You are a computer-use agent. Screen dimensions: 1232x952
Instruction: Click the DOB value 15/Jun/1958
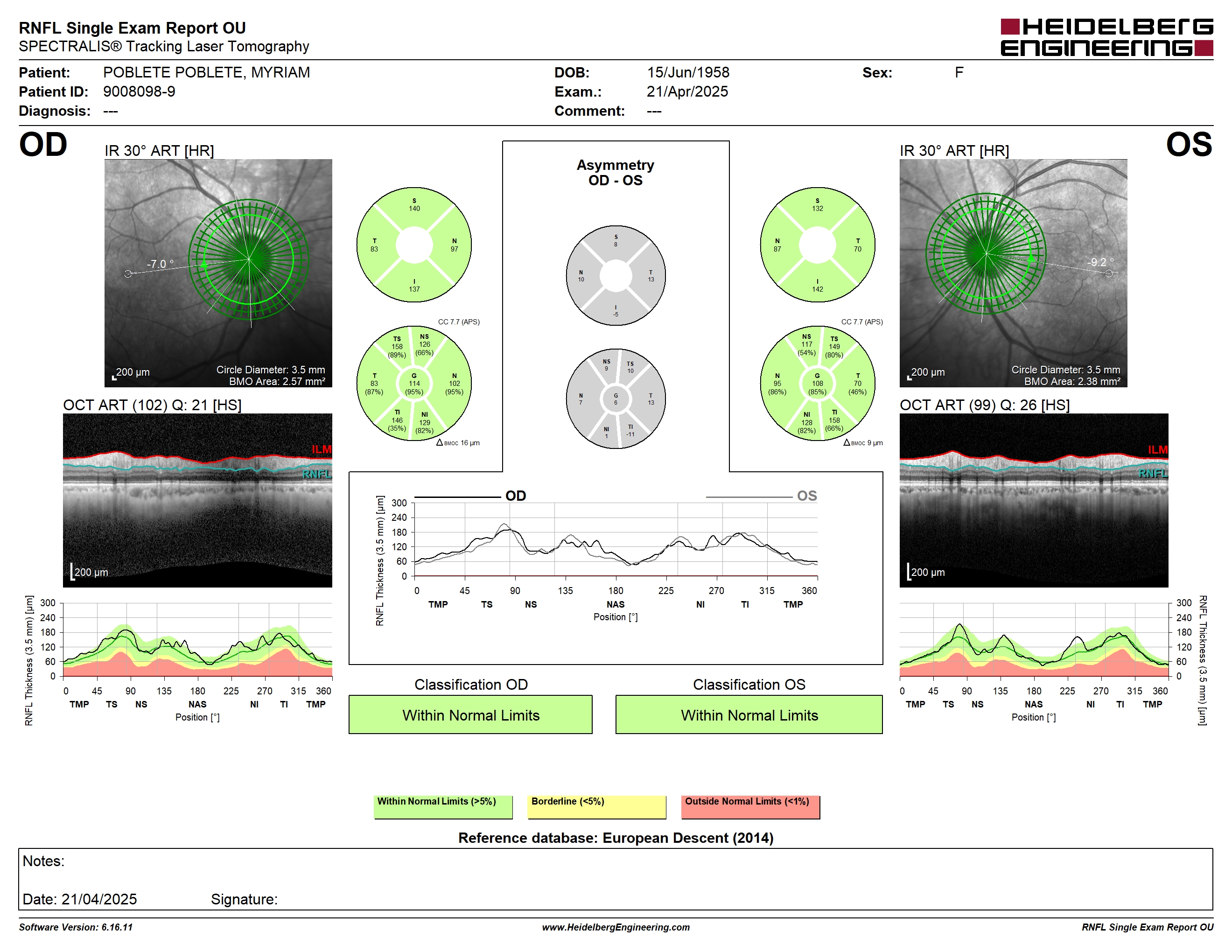(x=688, y=72)
